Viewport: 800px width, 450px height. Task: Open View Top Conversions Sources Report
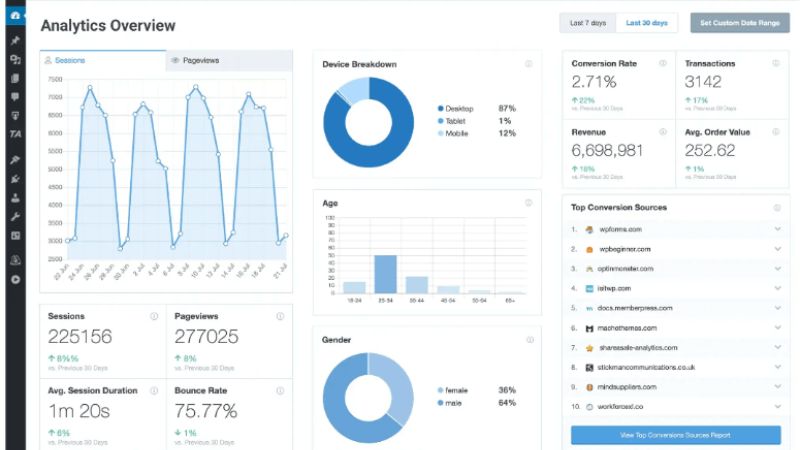point(675,435)
